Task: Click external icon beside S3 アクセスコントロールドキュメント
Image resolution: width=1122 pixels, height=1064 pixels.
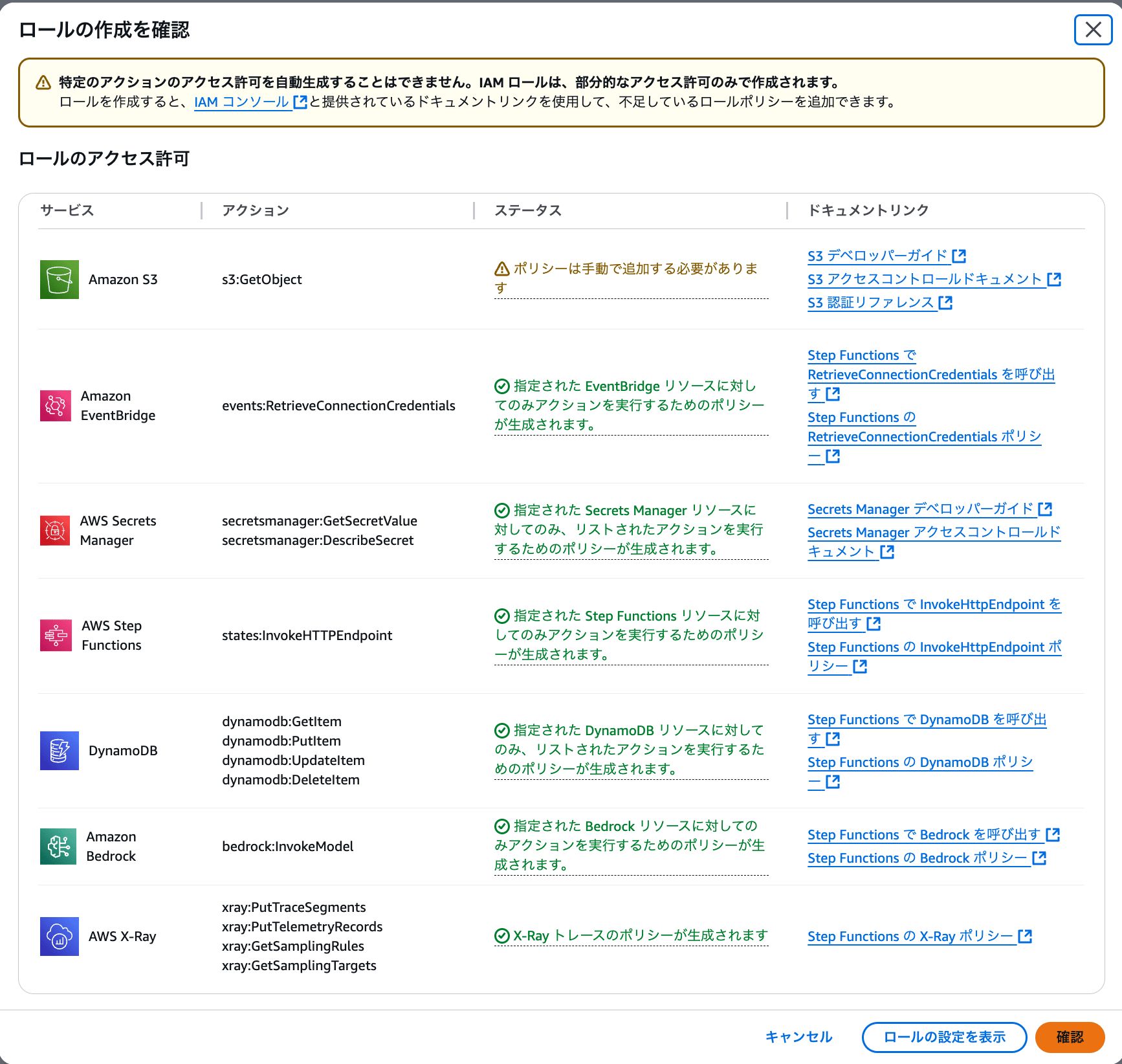Action: pyautogui.click(x=1055, y=280)
